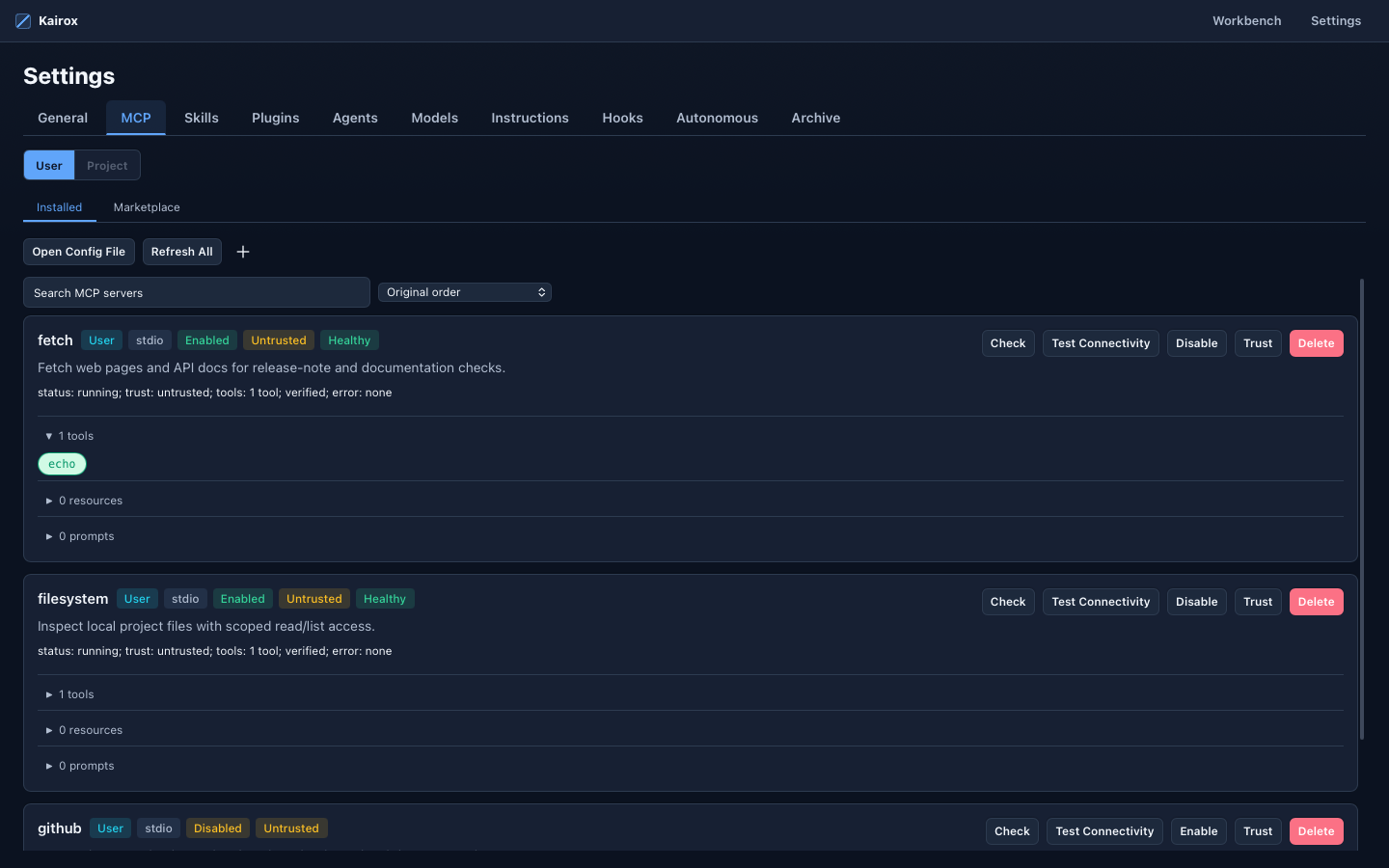The image size is (1389, 868).
Task: Disable the filesystem server
Action: click(1197, 602)
